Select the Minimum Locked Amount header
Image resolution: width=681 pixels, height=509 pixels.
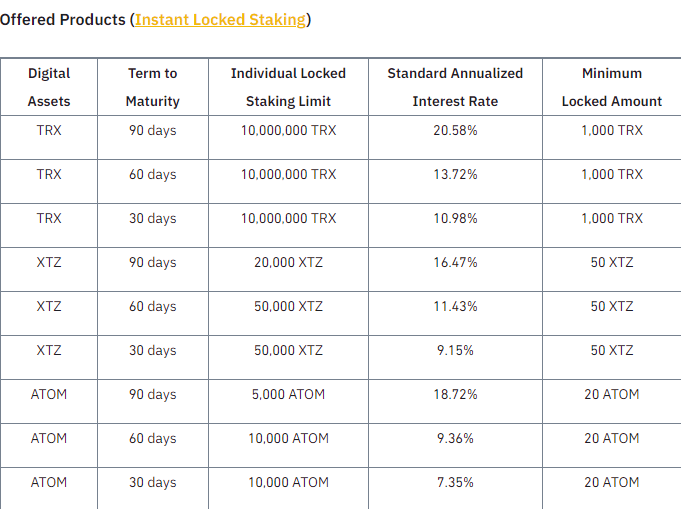(612, 87)
